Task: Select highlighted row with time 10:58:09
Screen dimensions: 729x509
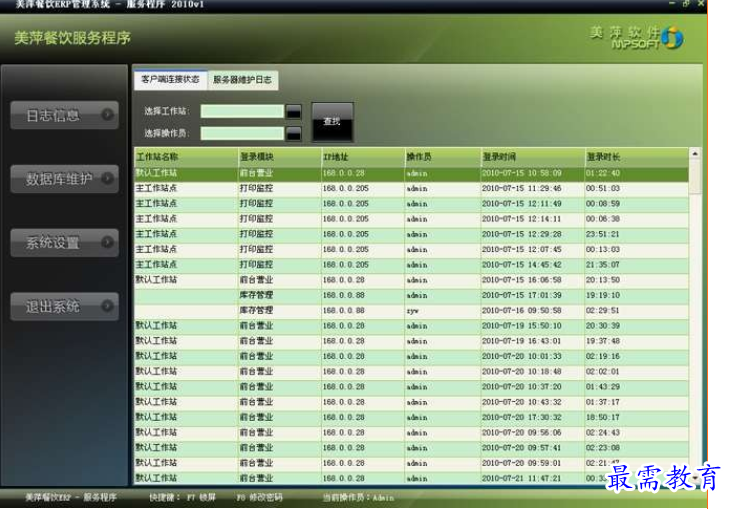Action: click(411, 173)
